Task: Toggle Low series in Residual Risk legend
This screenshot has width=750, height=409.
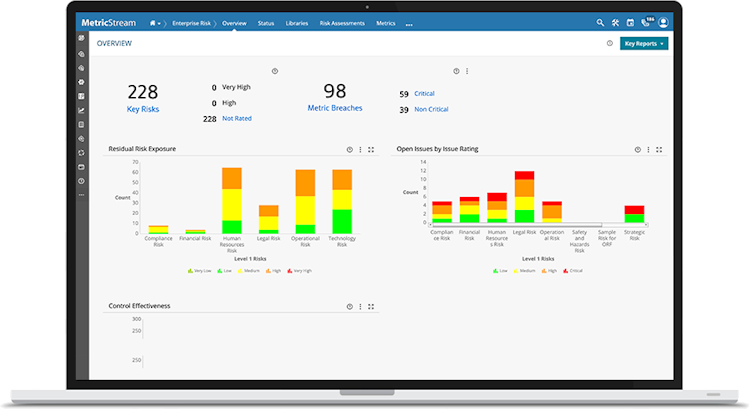Action: pos(224,271)
